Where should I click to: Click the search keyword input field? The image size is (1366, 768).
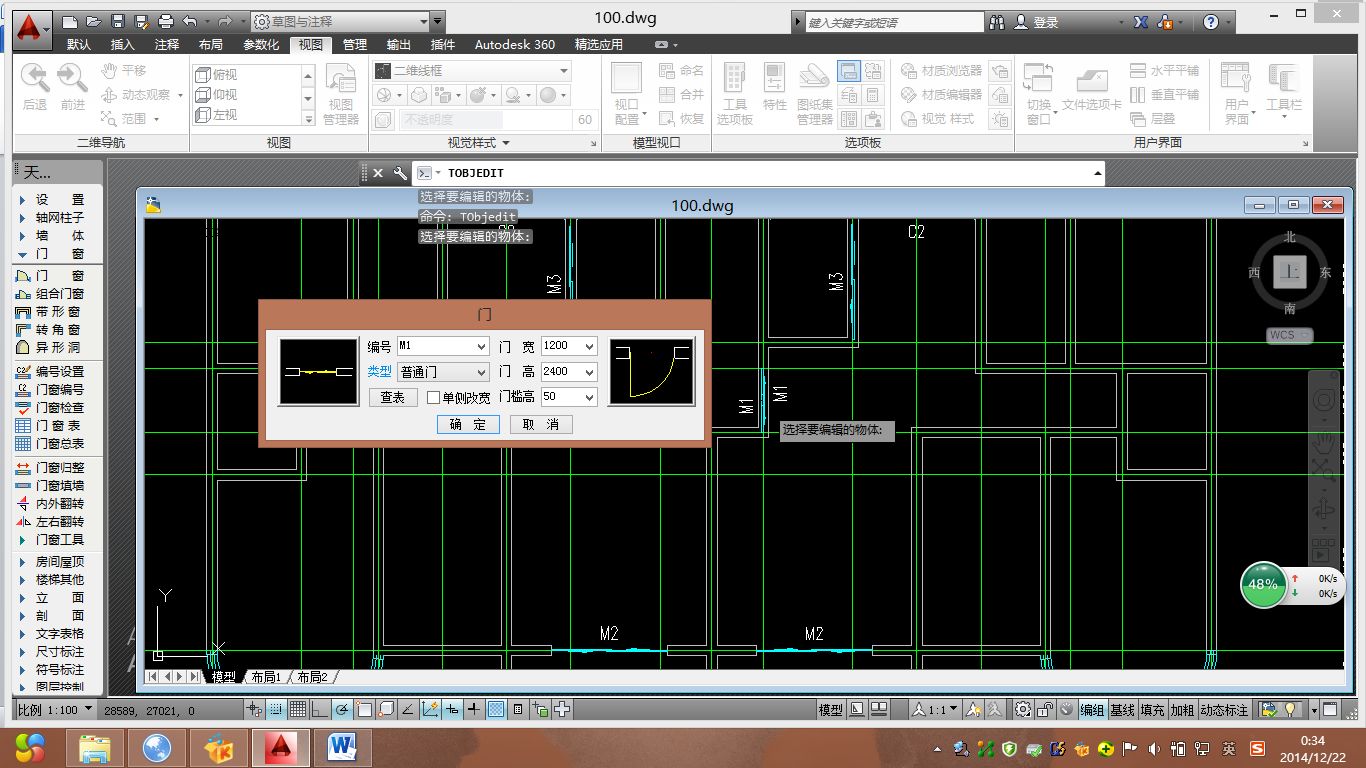coord(894,22)
